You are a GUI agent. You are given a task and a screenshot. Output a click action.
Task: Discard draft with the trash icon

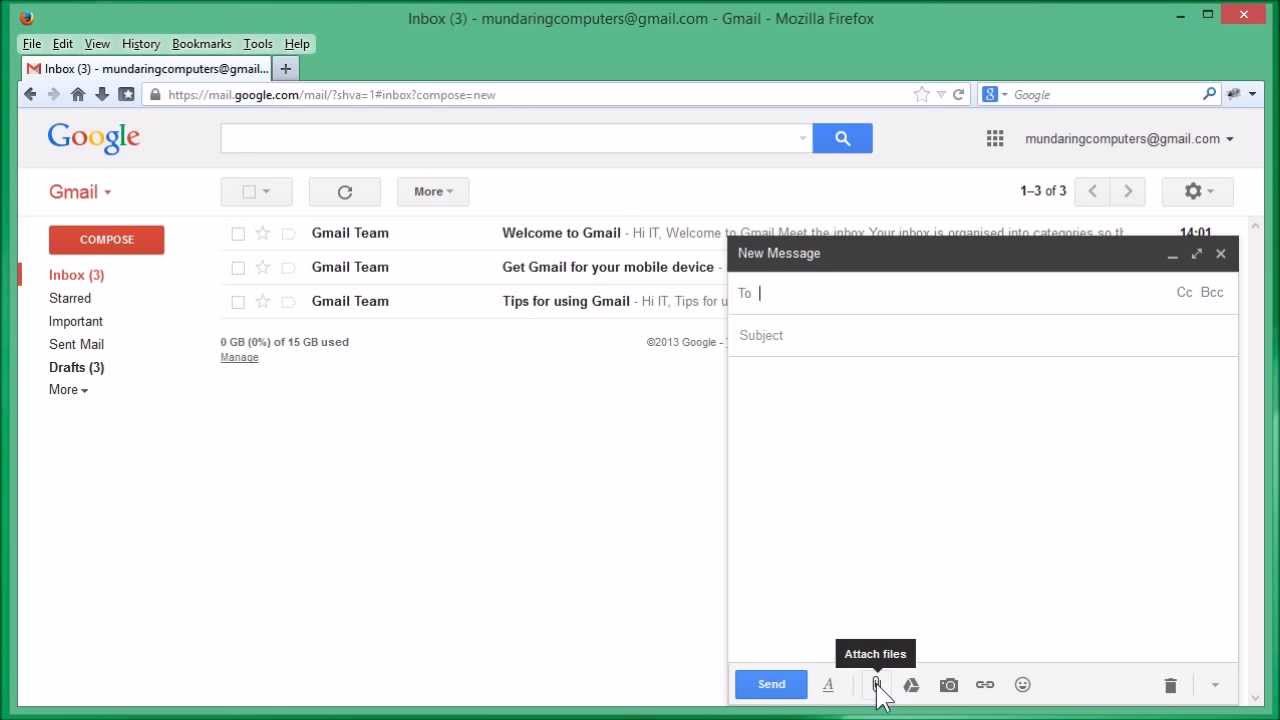tap(1170, 685)
